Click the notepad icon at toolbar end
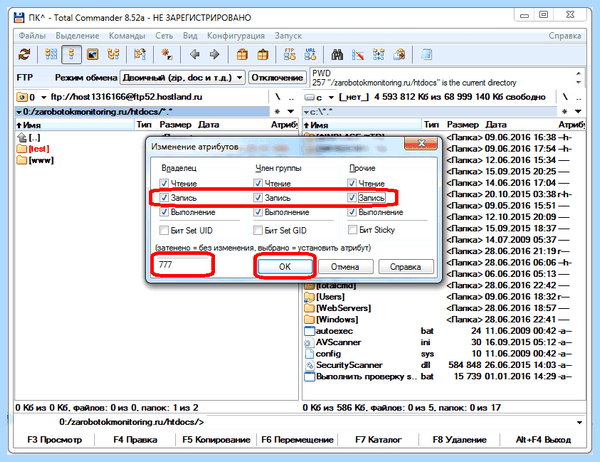The height and width of the screenshot is (462, 600). coord(426,55)
